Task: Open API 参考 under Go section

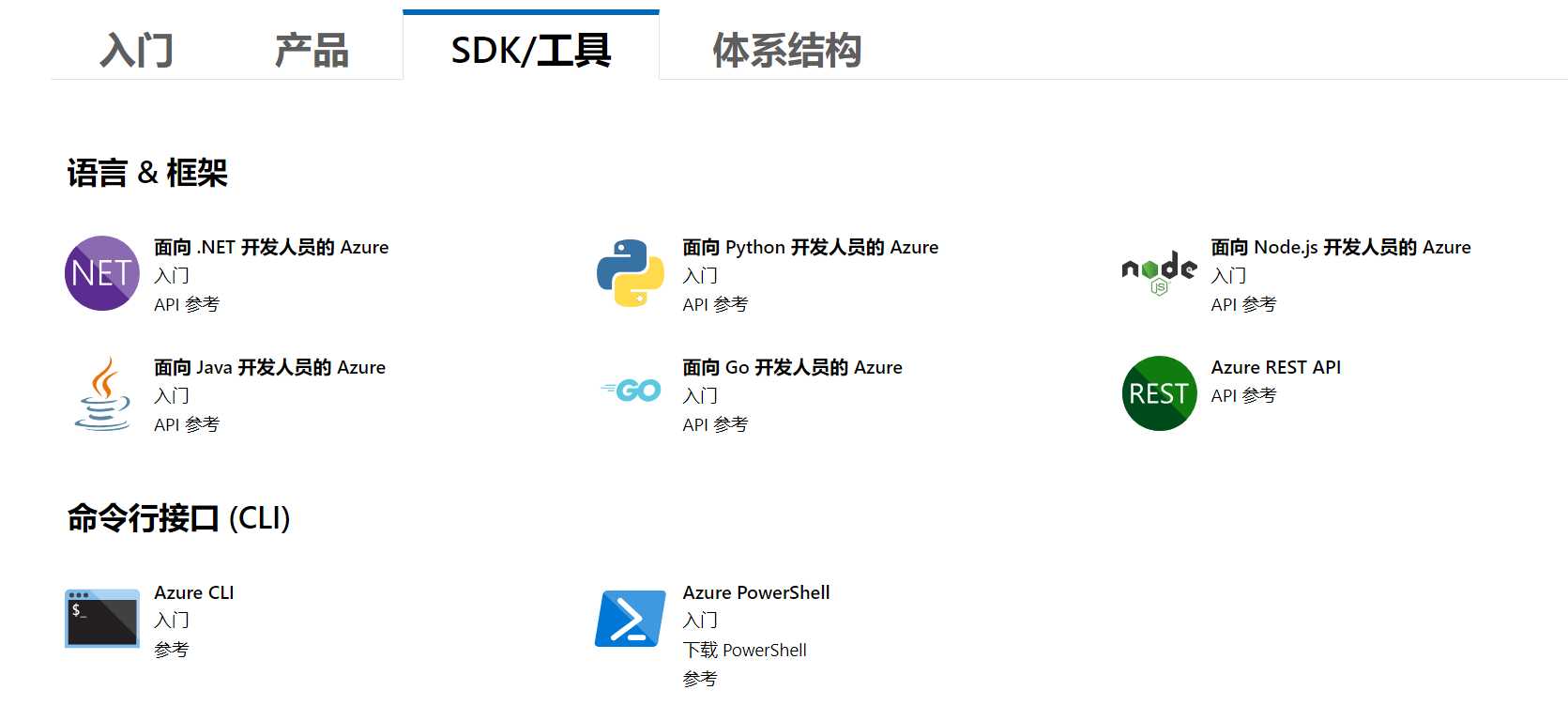Action: 715,424
